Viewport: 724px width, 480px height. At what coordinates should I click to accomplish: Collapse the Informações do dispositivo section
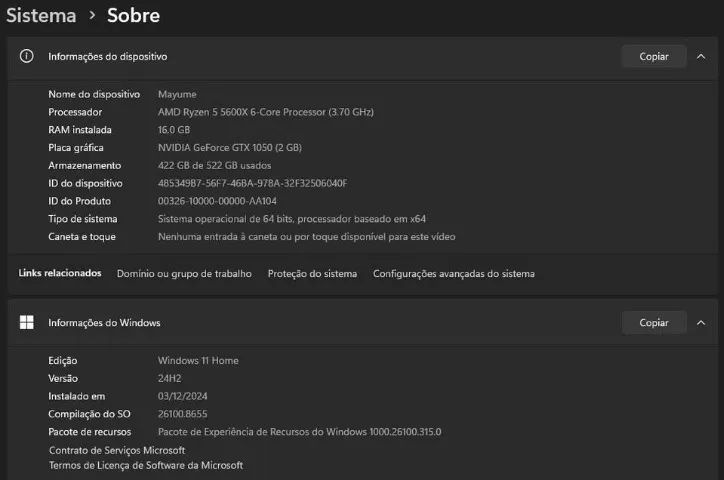click(701, 56)
